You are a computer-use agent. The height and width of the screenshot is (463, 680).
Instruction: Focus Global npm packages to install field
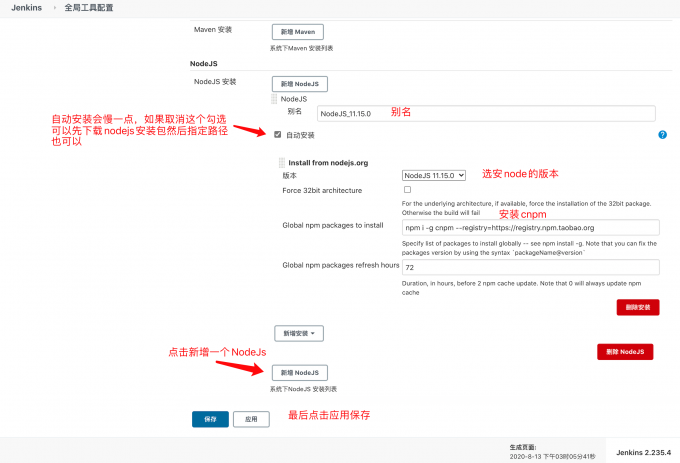pos(531,228)
